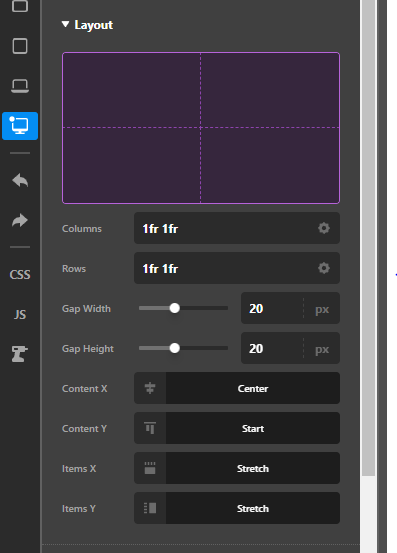
Task: Click the undo arrow icon
Action: 20,181
